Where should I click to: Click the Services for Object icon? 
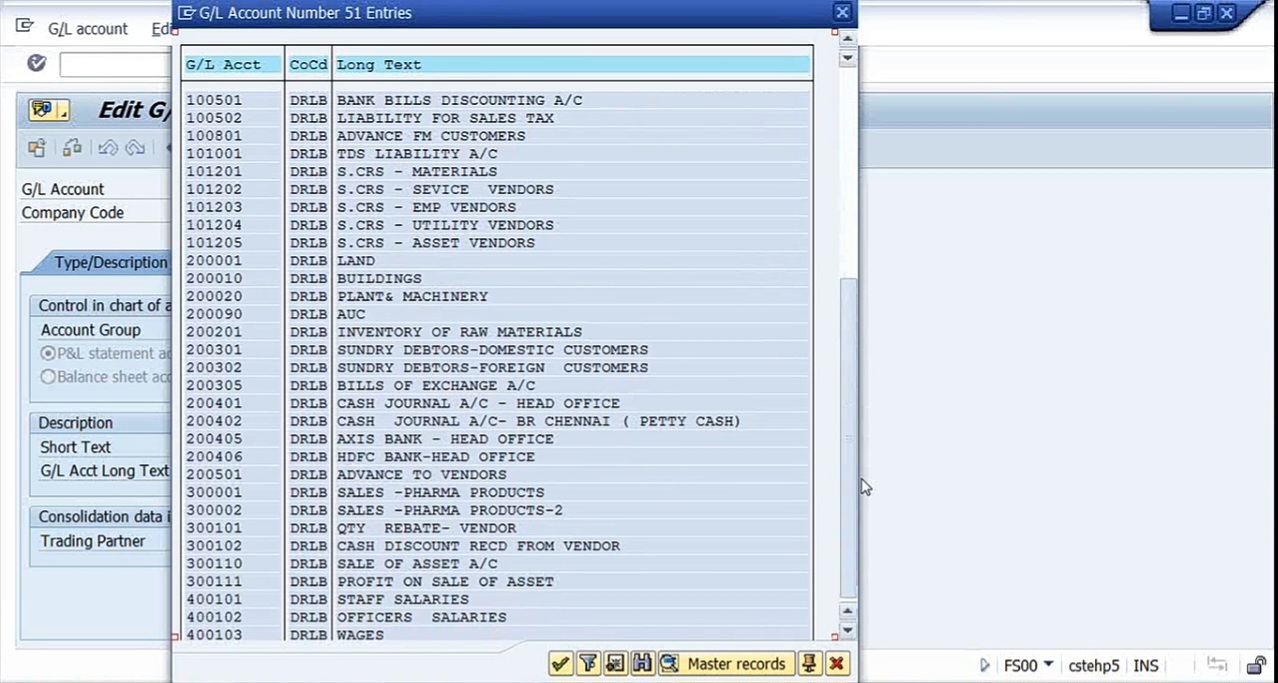point(43,110)
